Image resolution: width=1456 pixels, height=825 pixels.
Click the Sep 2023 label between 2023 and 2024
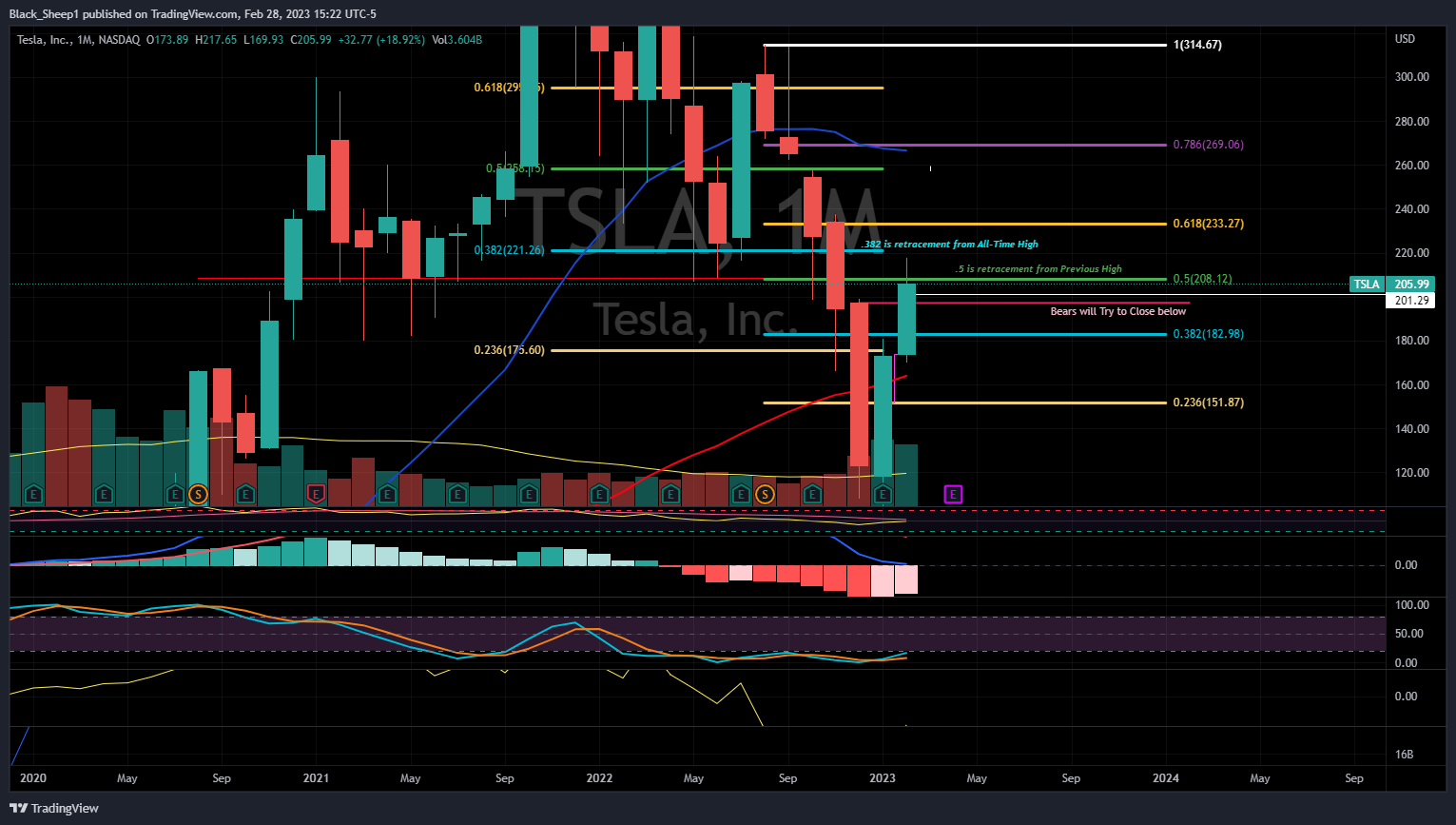point(1071,778)
